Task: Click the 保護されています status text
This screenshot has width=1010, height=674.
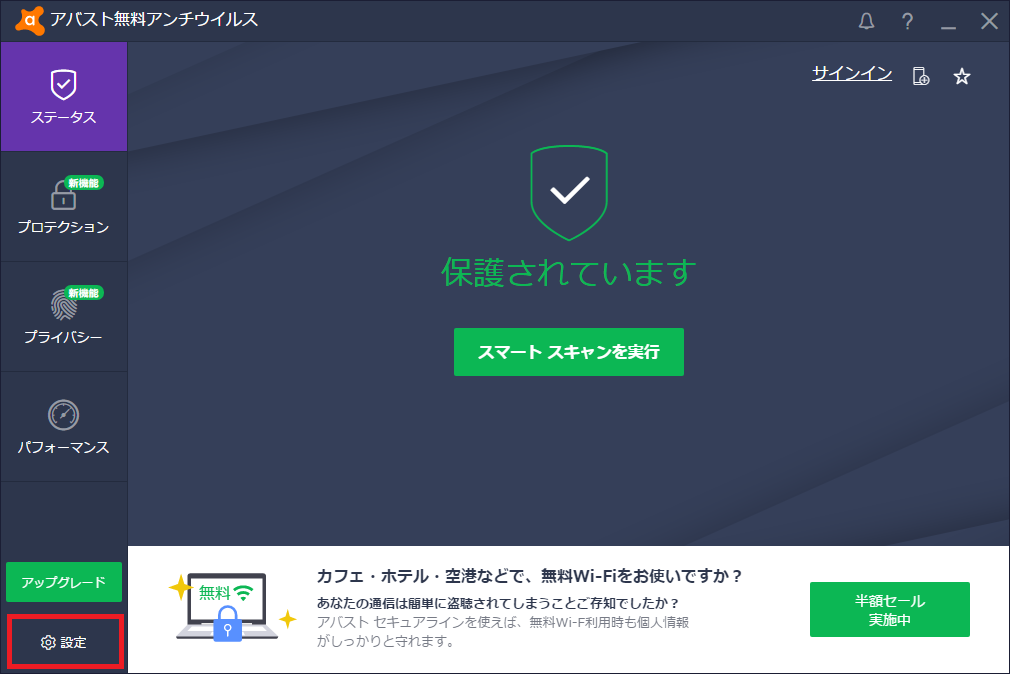Action: click(x=569, y=273)
